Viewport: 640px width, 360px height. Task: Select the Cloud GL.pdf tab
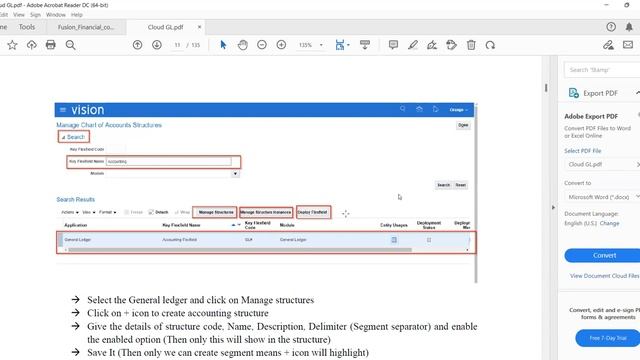pos(165,27)
